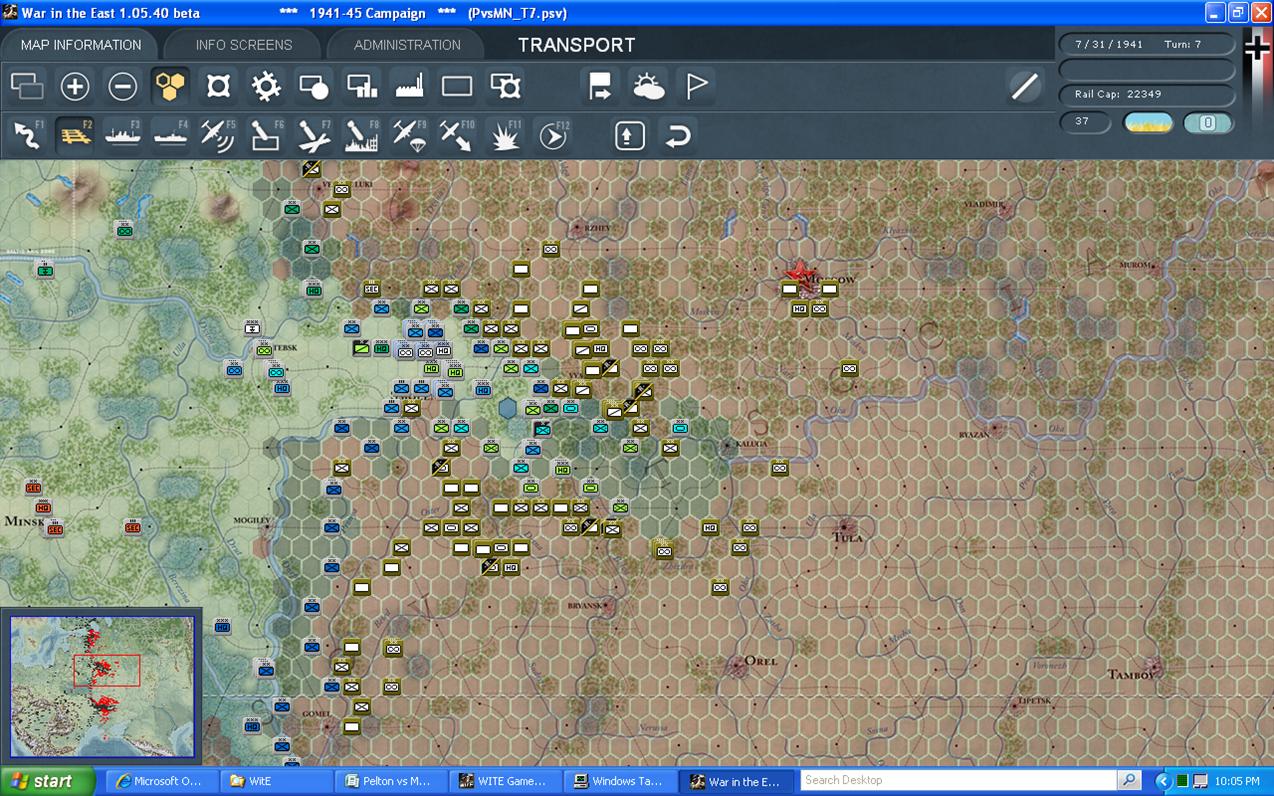Click the Mogilev city label
Image resolution: width=1274 pixels, height=796 pixels.
pos(251,521)
